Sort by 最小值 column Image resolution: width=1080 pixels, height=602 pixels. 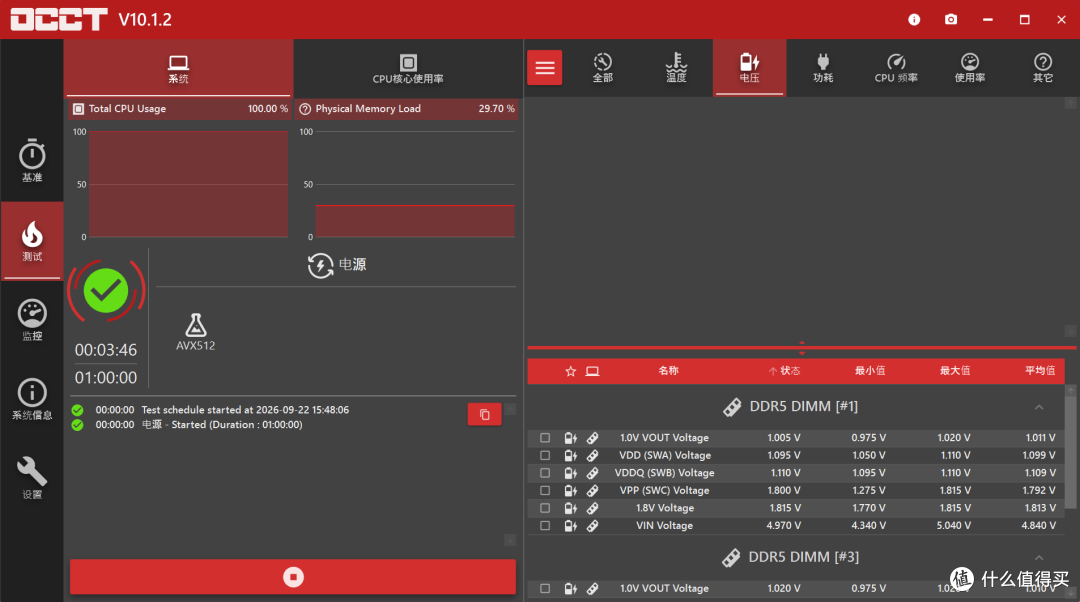tap(870, 371)
